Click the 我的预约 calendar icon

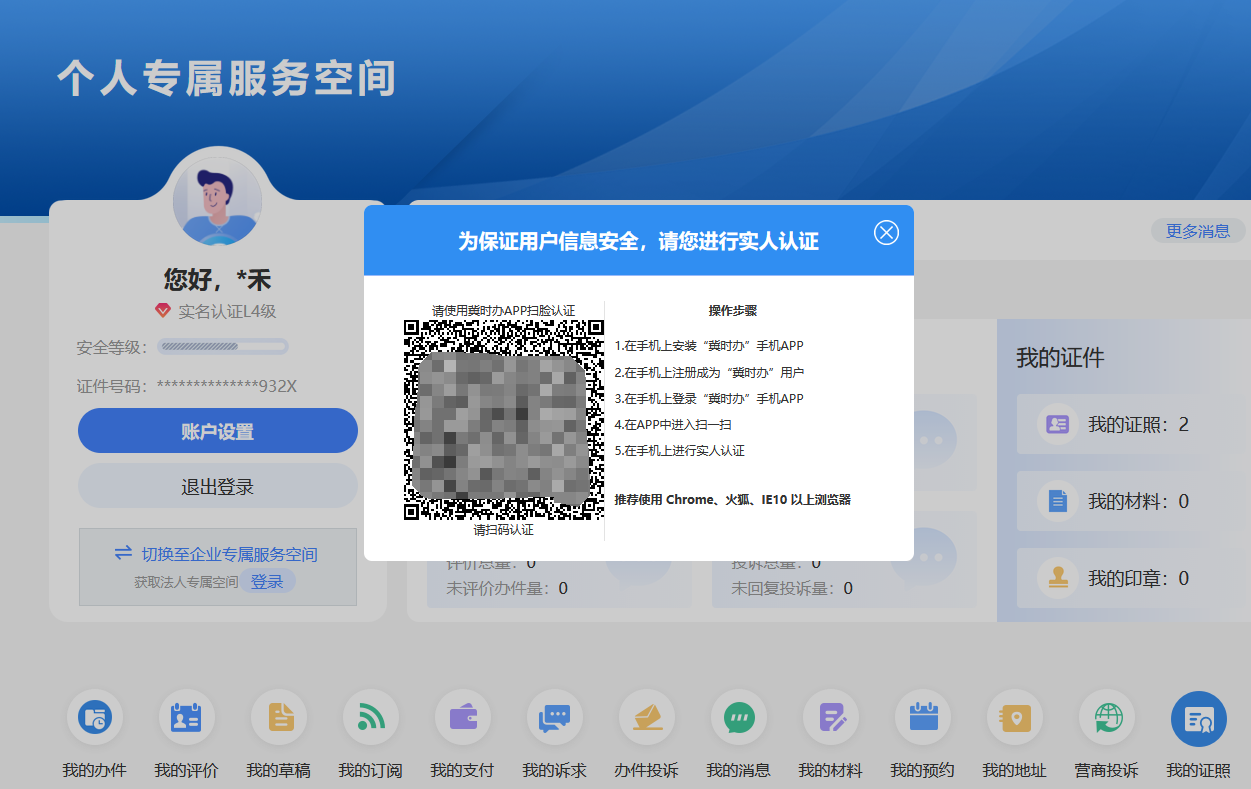[x=923, y=718]
